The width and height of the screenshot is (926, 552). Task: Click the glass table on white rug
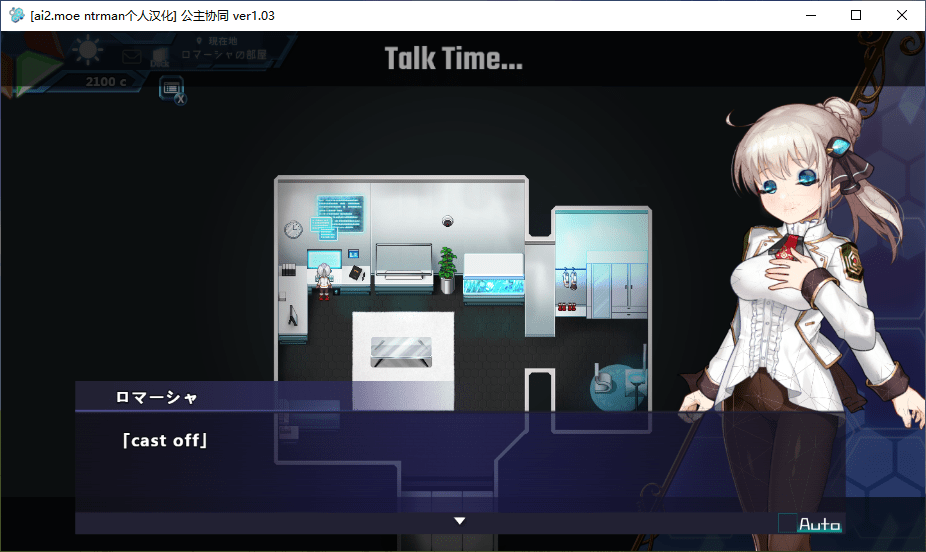402,347
